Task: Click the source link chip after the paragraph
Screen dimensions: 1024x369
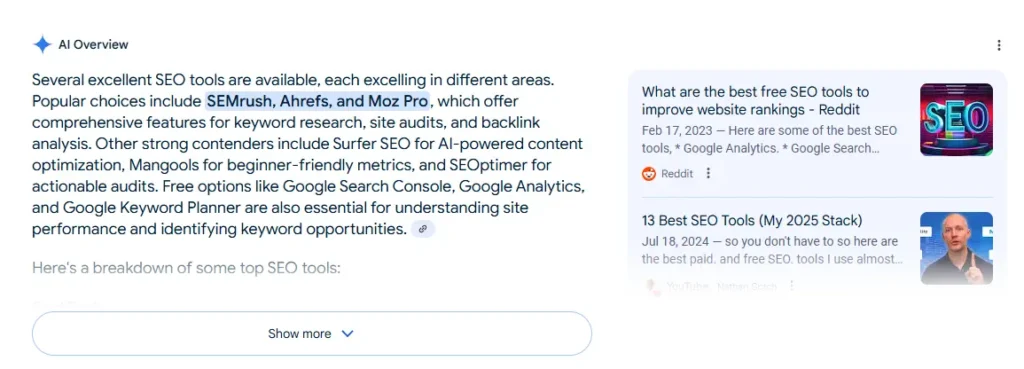Action: tap(423, 229)
